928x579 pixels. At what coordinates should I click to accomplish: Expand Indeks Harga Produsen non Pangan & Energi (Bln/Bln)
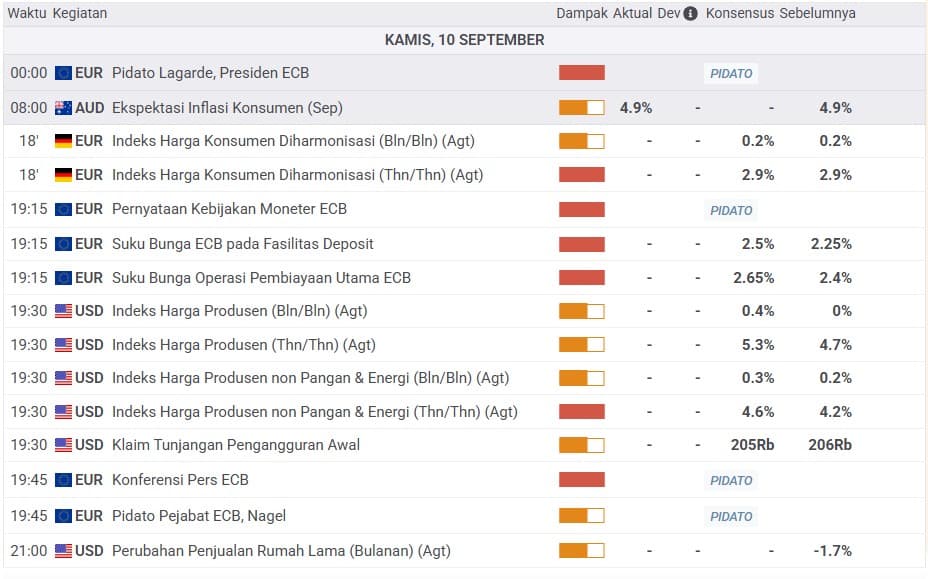tap(464, 378)
